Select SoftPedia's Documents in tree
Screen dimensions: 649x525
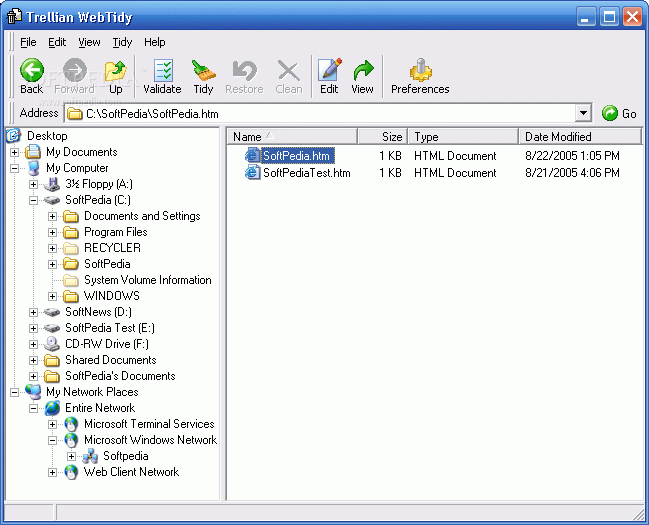pos(120,376)
